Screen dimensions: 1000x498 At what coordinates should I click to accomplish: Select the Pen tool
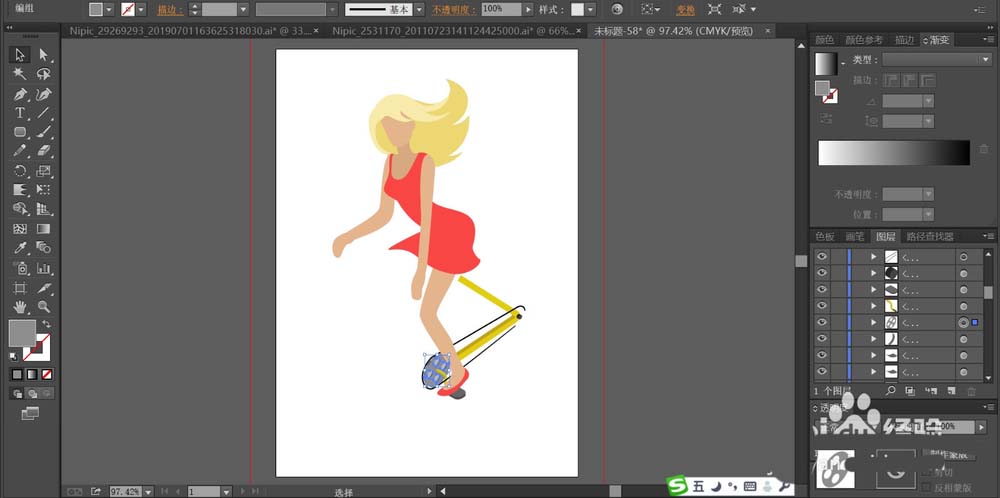pyautogui.click(x=20, y=94)
